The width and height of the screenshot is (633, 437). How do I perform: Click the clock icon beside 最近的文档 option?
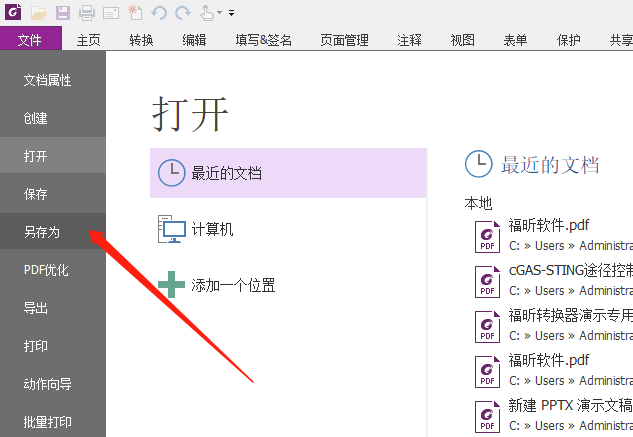172,173
